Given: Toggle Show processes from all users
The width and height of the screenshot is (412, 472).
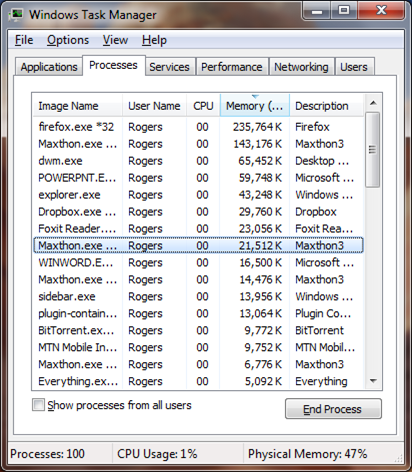Looking at the screenshot, I should click(x=38, y=405).
